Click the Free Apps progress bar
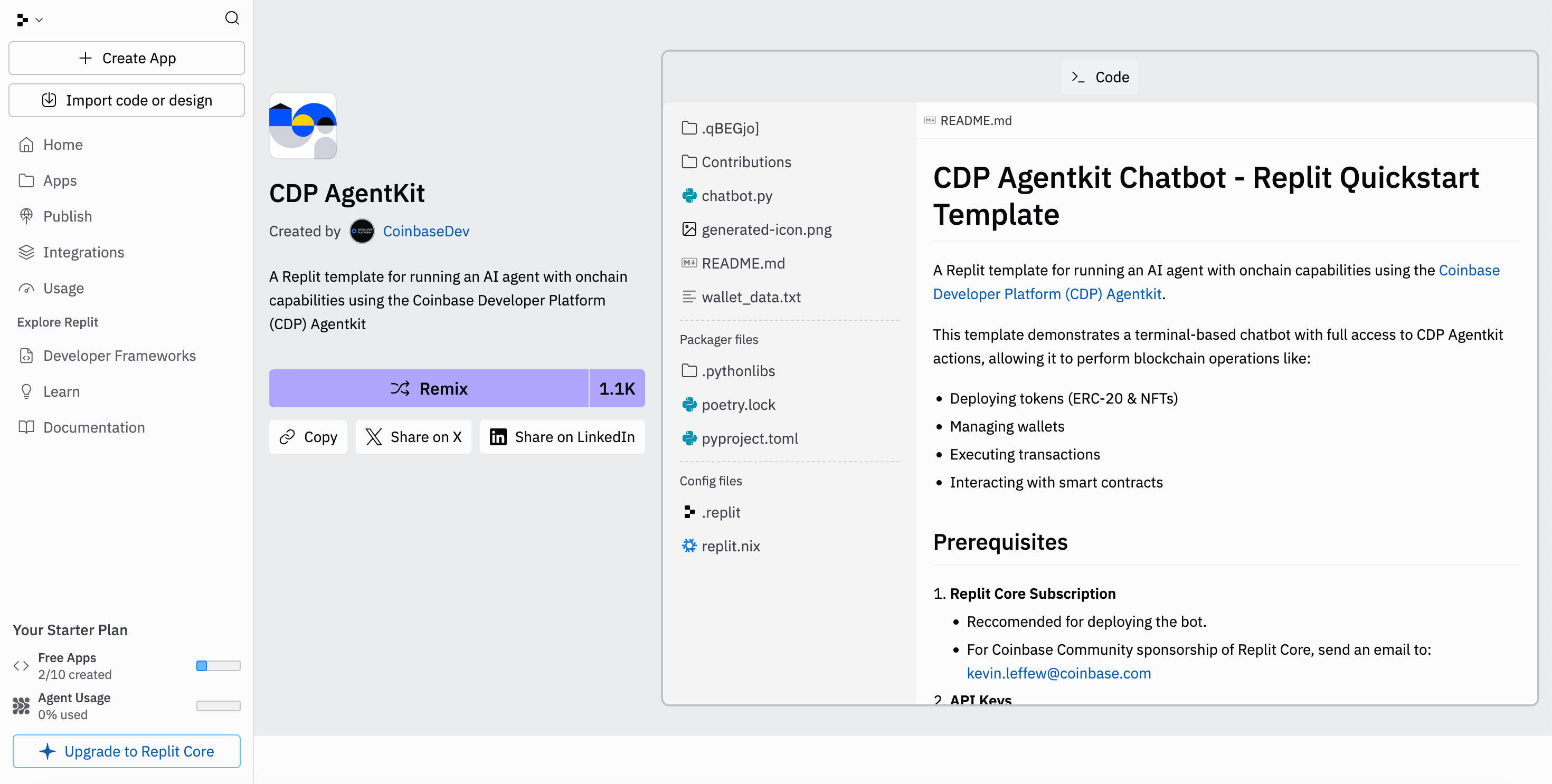The width and height of the screenshot is (1552, 784). click(218, 665)
